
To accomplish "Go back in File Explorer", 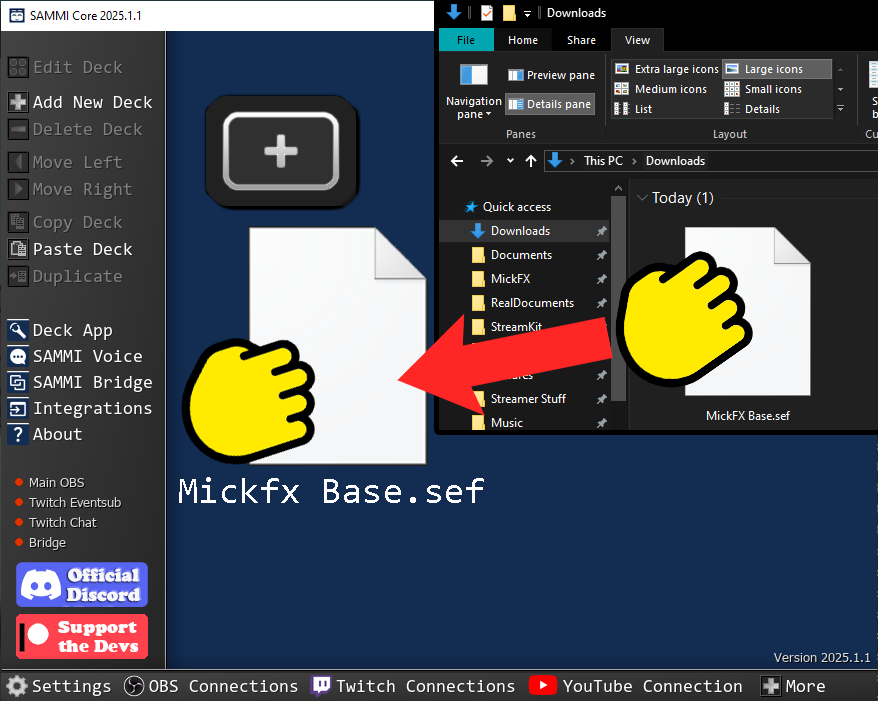I will (457, 161).
